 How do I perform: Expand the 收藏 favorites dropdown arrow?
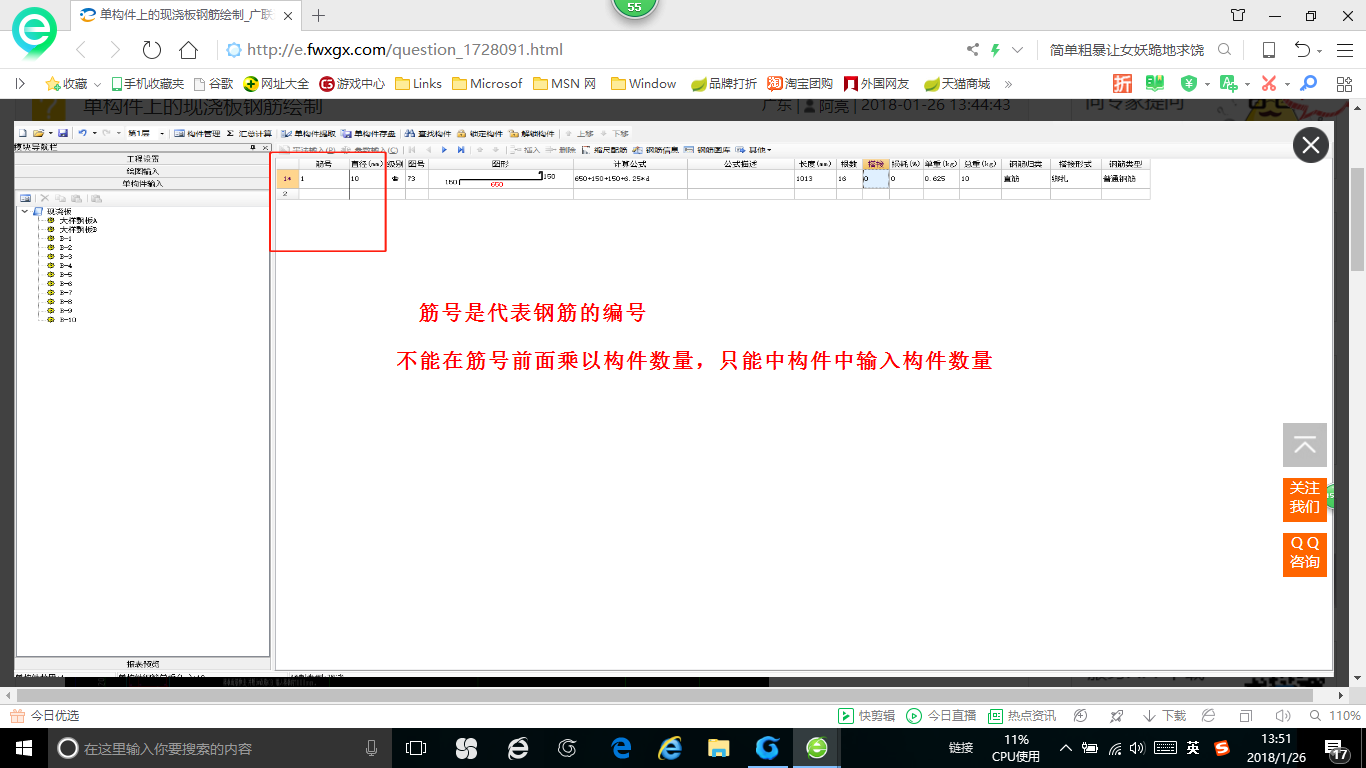coord(97,85)
